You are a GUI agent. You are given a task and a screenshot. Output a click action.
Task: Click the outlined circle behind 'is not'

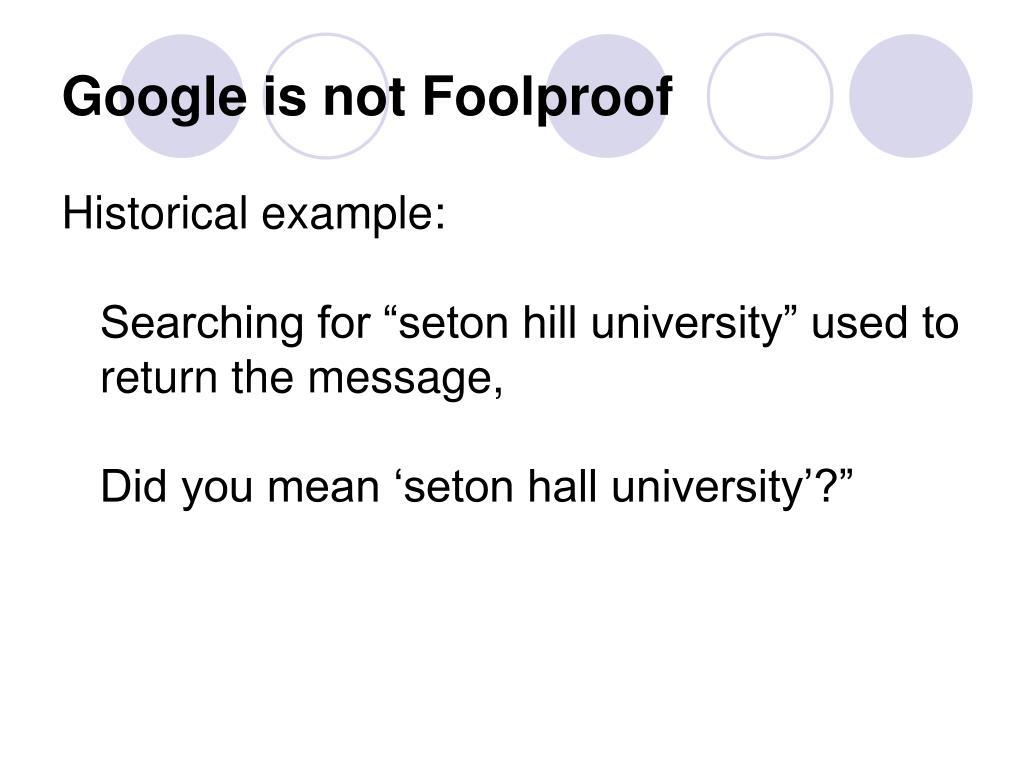point(326,96)
